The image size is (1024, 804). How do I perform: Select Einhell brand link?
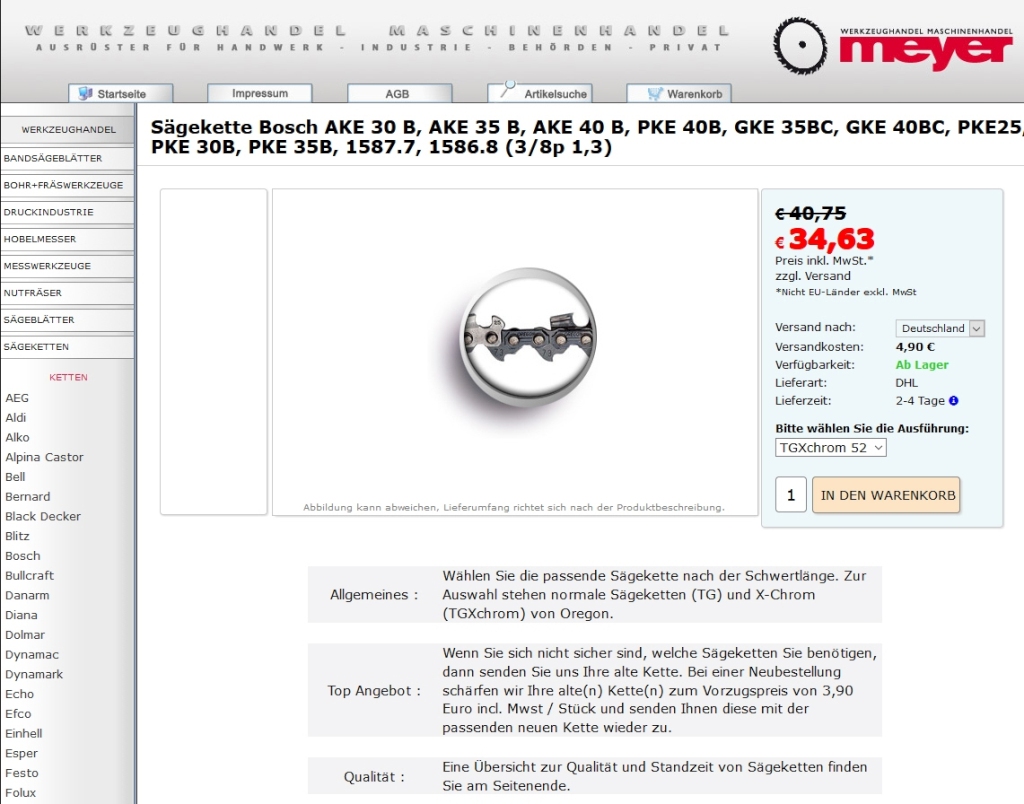pos(24,733)
